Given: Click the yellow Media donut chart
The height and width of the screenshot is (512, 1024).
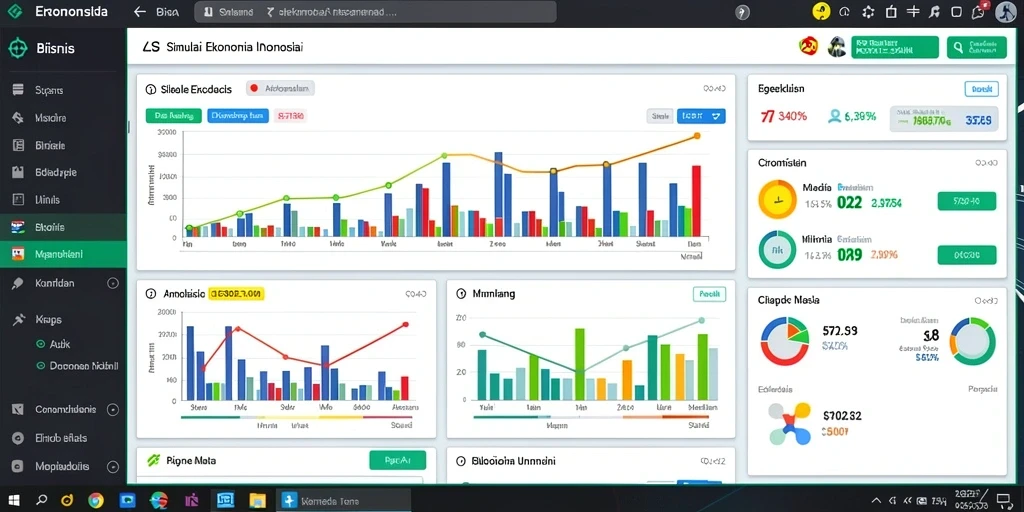Looking at the screenshot, I should pyautogui.click(x=777, y=199).
